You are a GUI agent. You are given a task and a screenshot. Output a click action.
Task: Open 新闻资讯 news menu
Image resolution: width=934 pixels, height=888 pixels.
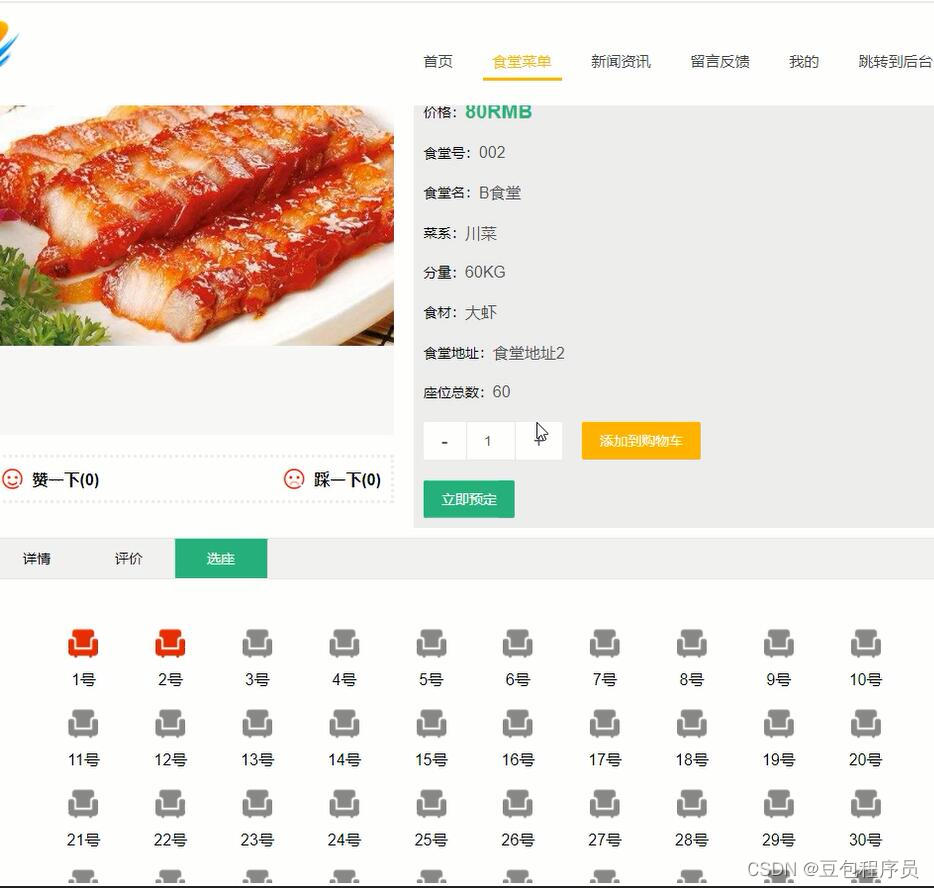click(x=621, y=61)
